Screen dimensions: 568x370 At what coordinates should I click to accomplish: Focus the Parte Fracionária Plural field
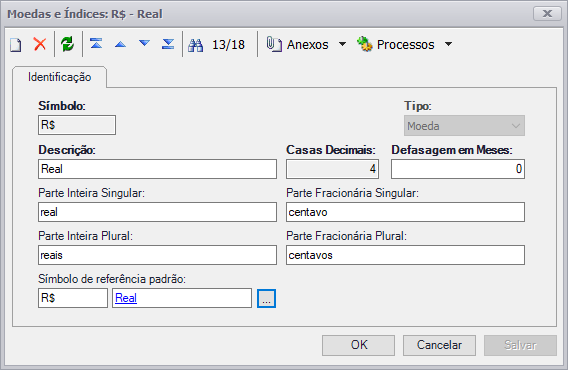[x=405, y=255]
